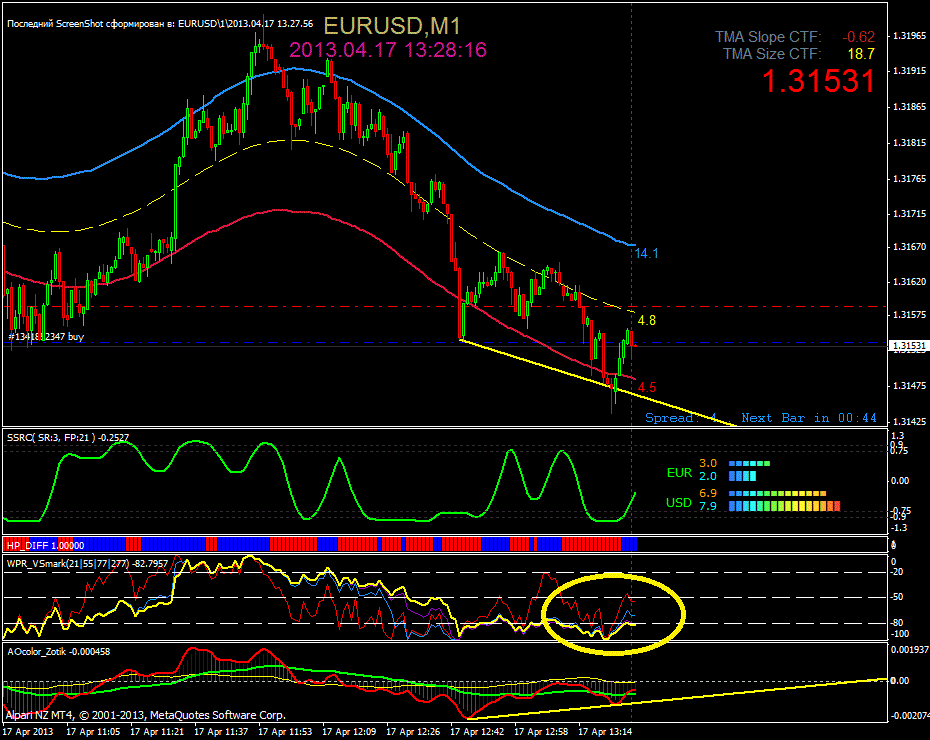The height and width of the screenshot is (740, 930).
Task: Click the EUR currency strength label
Action: click(x=679, y=473)
